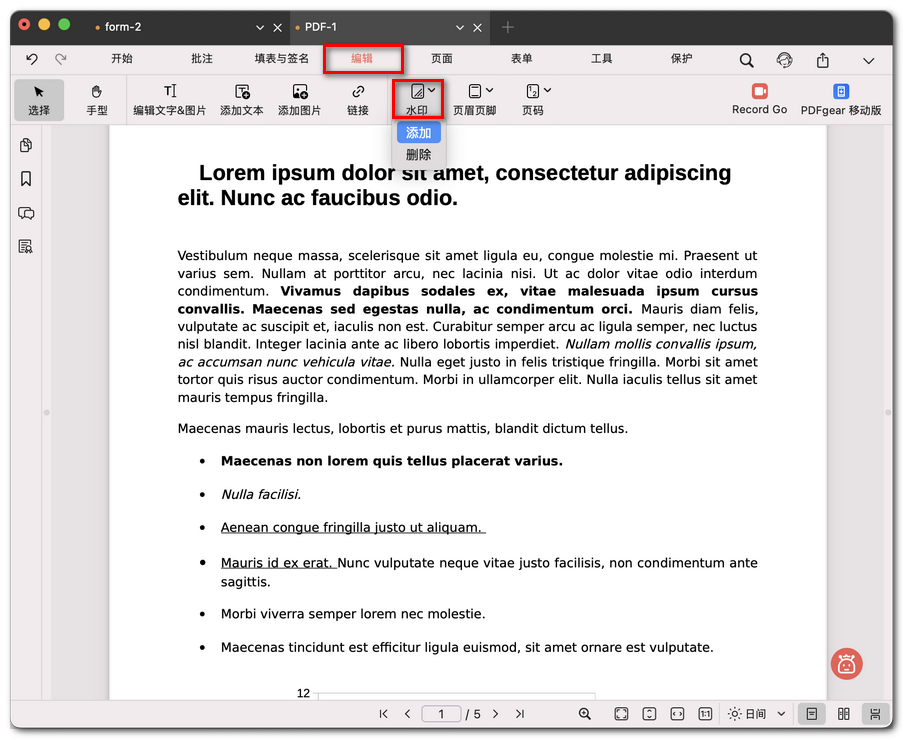Open the 页眉页脚 dropdown arrow
The width and height of the screenshot is (904, 740).
489,90
